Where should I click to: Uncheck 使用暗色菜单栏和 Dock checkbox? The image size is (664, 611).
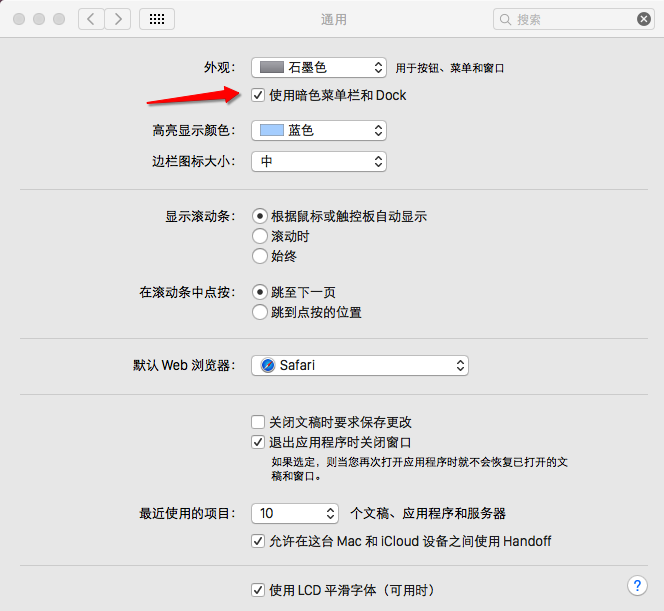tap(258, 95)
